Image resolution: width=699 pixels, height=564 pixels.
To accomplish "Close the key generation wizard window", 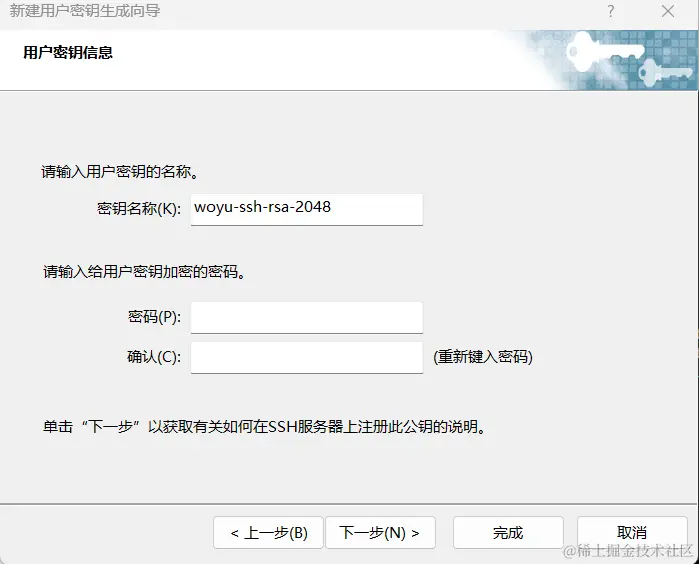I will click(x=668, y=11).
